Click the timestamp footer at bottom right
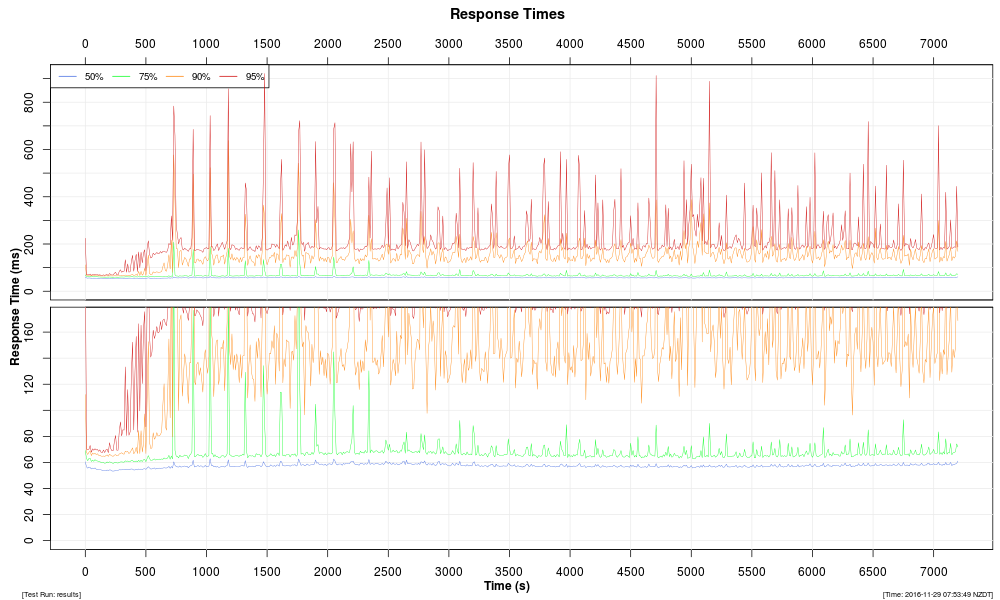The height and width of the screenshot is (600, 1000). (x=937, y=595)
